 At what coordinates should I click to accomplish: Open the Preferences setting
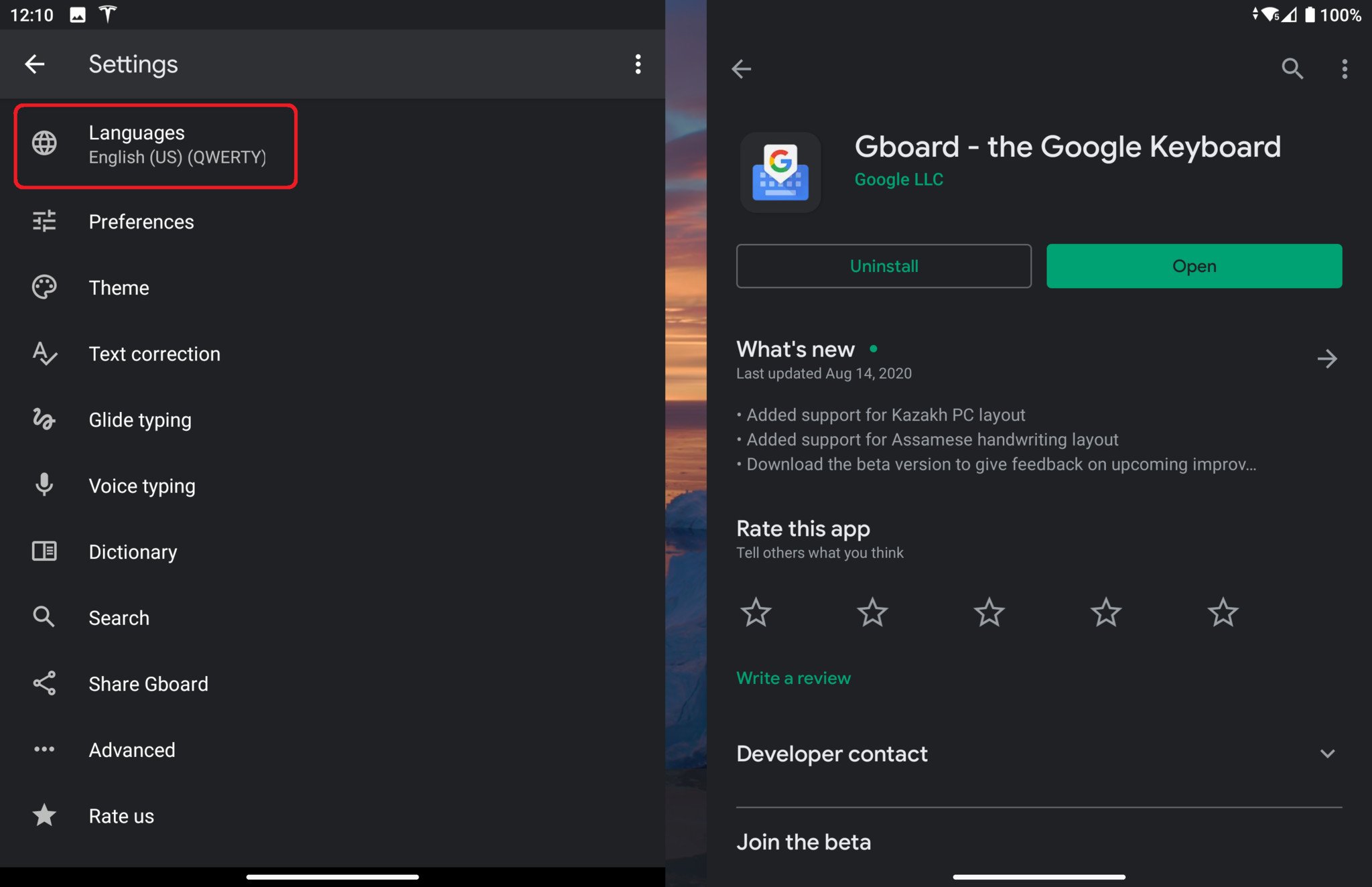pos(141,222)
